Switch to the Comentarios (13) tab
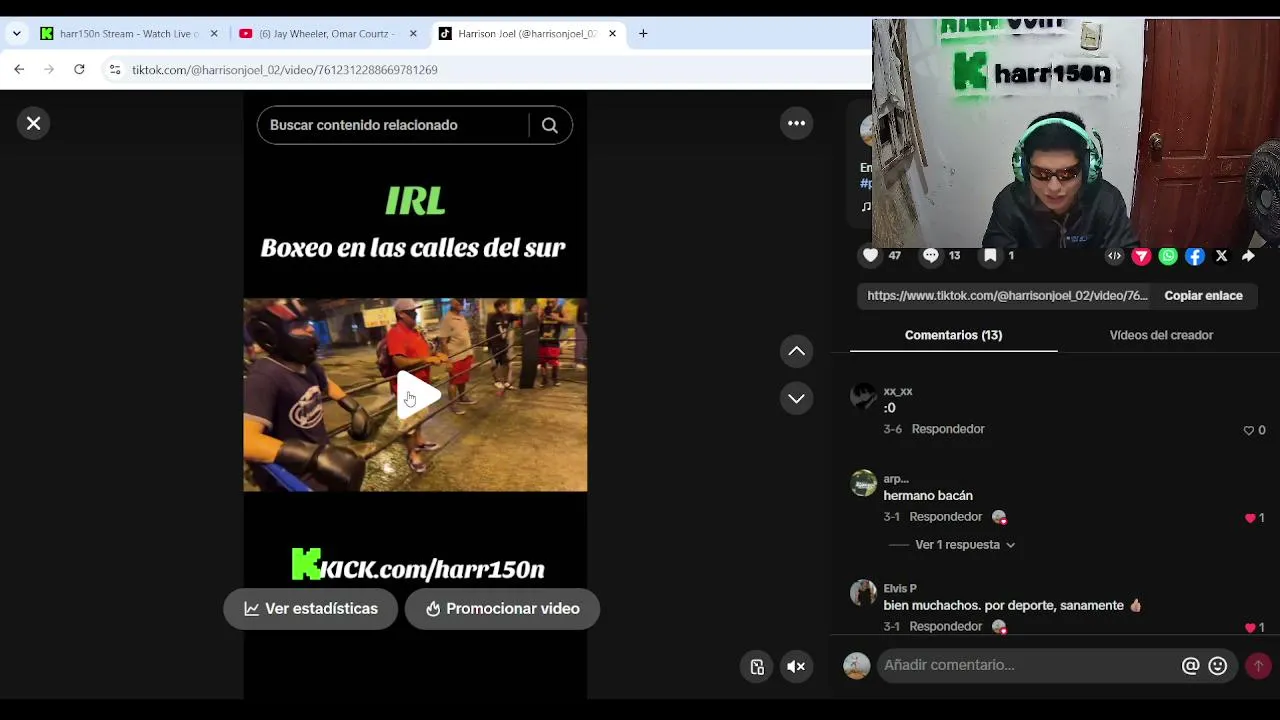The image size is (1280, 720). (953, 335)
